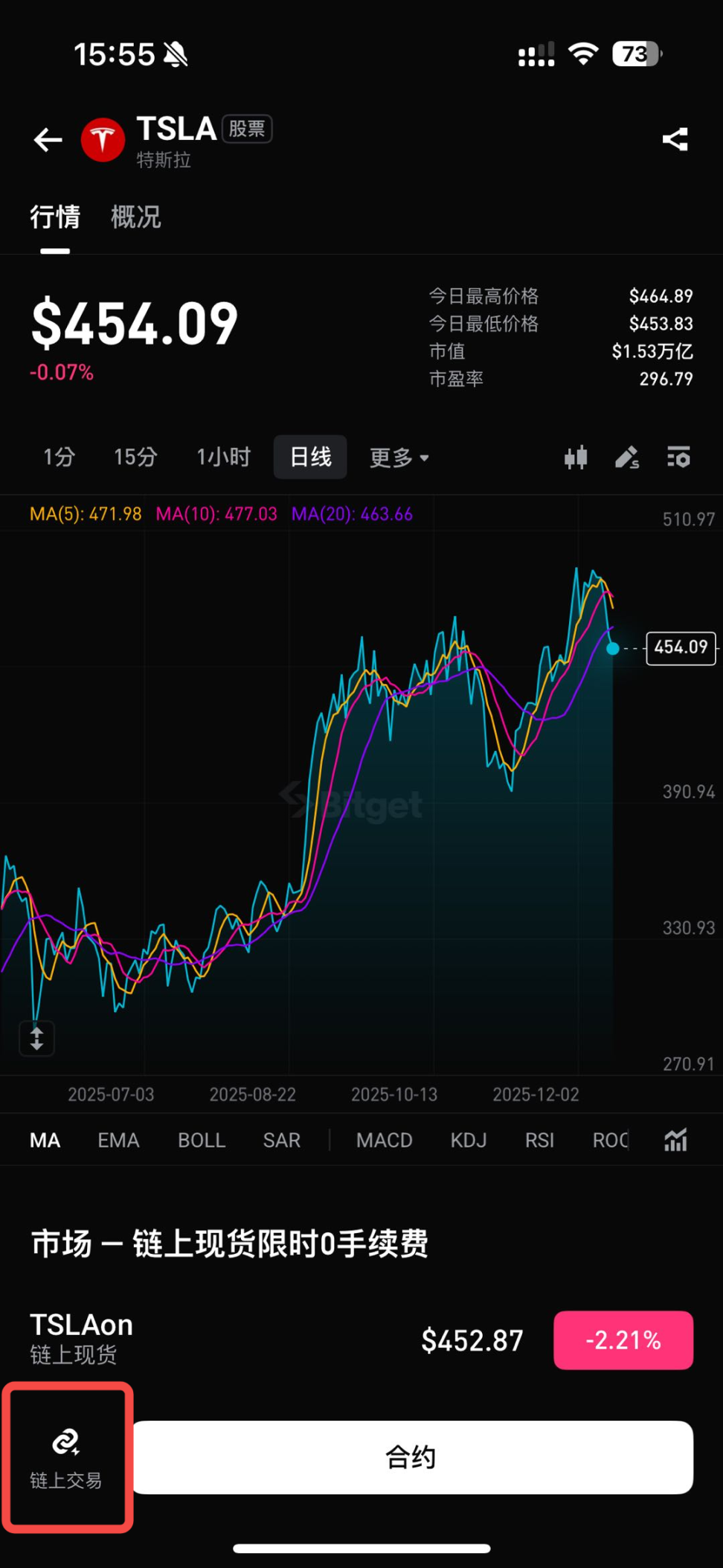Tap the Tesla logo icon

[103, 140]
